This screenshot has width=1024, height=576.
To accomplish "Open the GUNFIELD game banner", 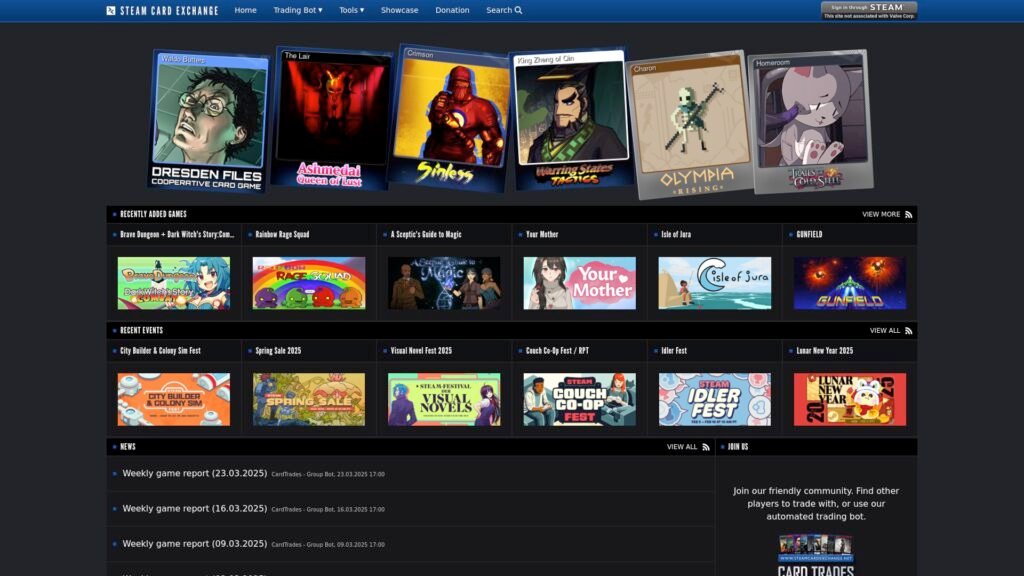I will click(x=850, y=283).
